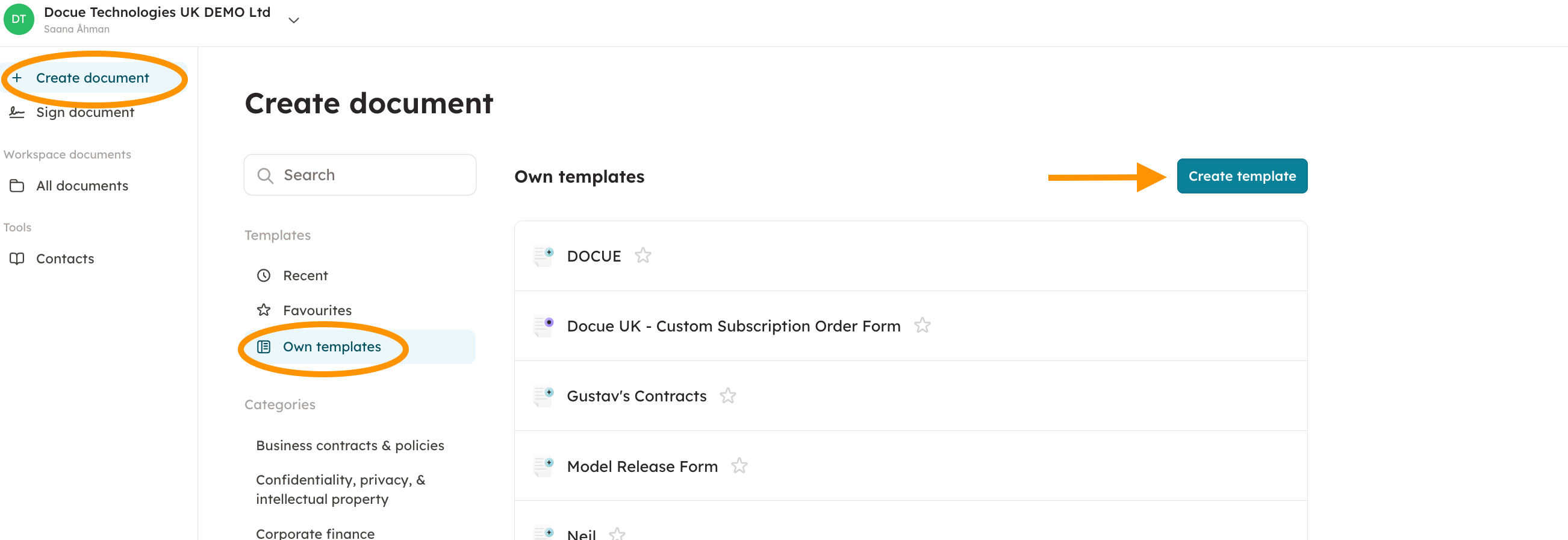The height and width of the screenshot is (540, 1568).
Task: Click the Gustav's Contracts template icon
Action: (543, 396)
